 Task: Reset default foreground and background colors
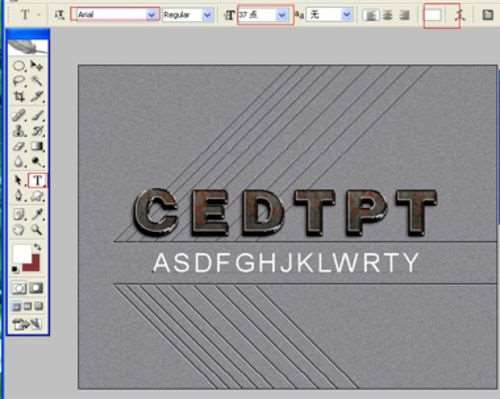(15, 269)
